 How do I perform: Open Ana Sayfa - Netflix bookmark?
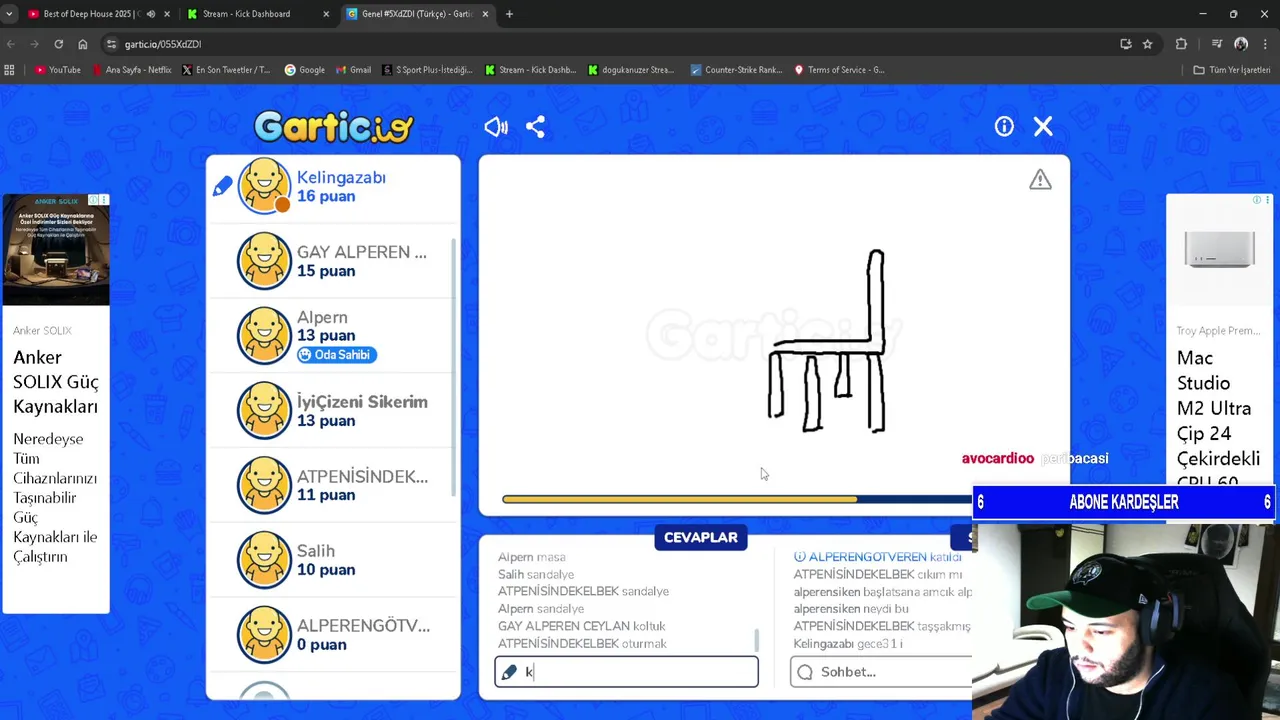(x=132, y=70)
